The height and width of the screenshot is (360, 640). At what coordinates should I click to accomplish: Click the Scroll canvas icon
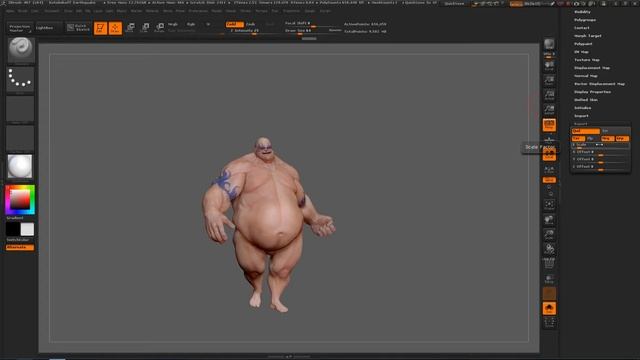(x=549, y=66)
